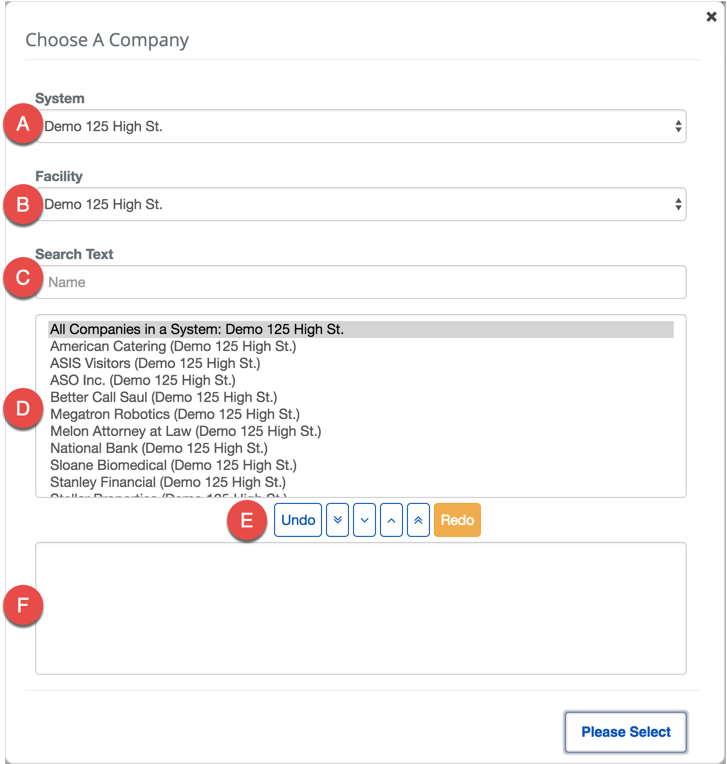
Task: Select American Catering from the list
Action: pyautogui.click(x=173, y=346)
